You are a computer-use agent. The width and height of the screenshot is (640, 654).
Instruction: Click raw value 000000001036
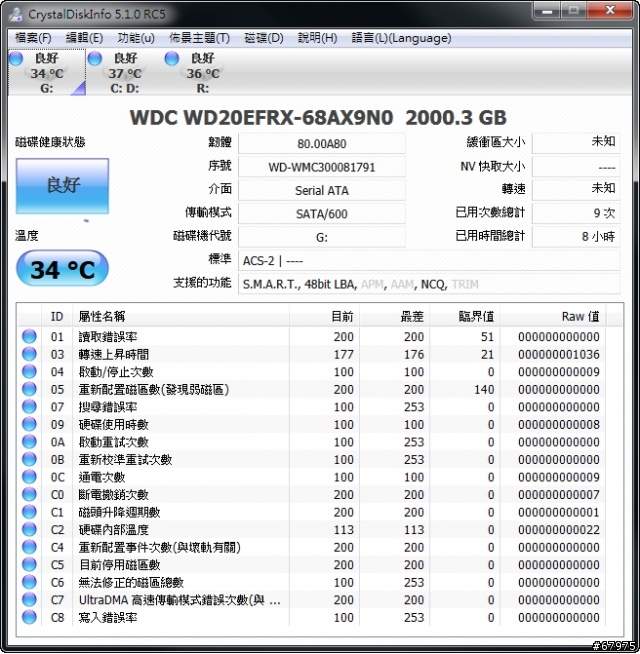[559, 355]
